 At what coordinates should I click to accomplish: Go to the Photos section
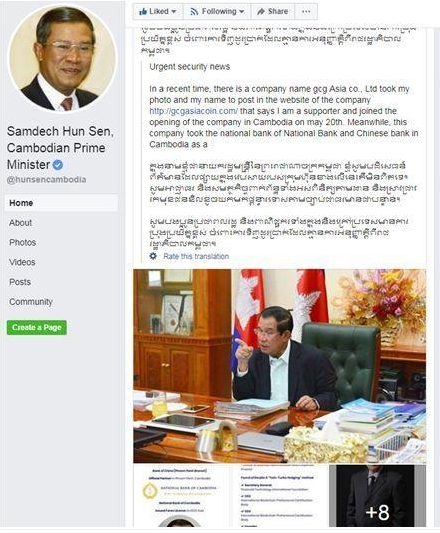click(x=22, y=242)
